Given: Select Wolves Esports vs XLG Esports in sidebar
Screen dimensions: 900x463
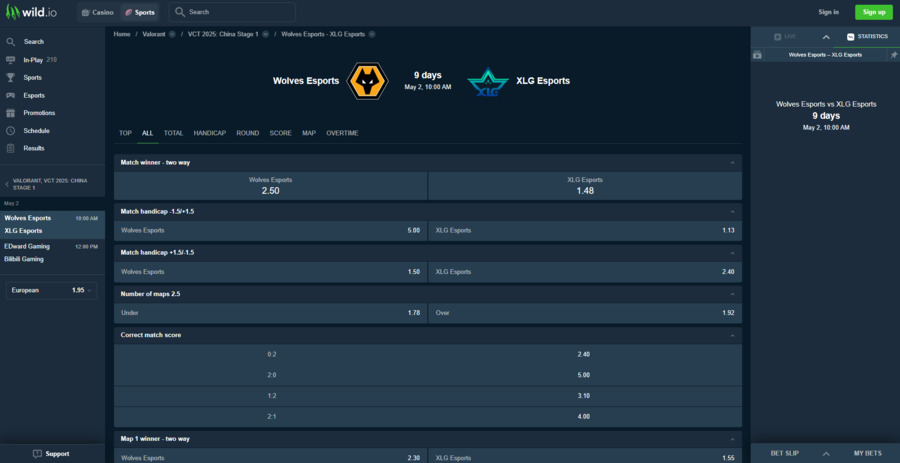Looking at the screenshot, I should [x=52, y=224].
